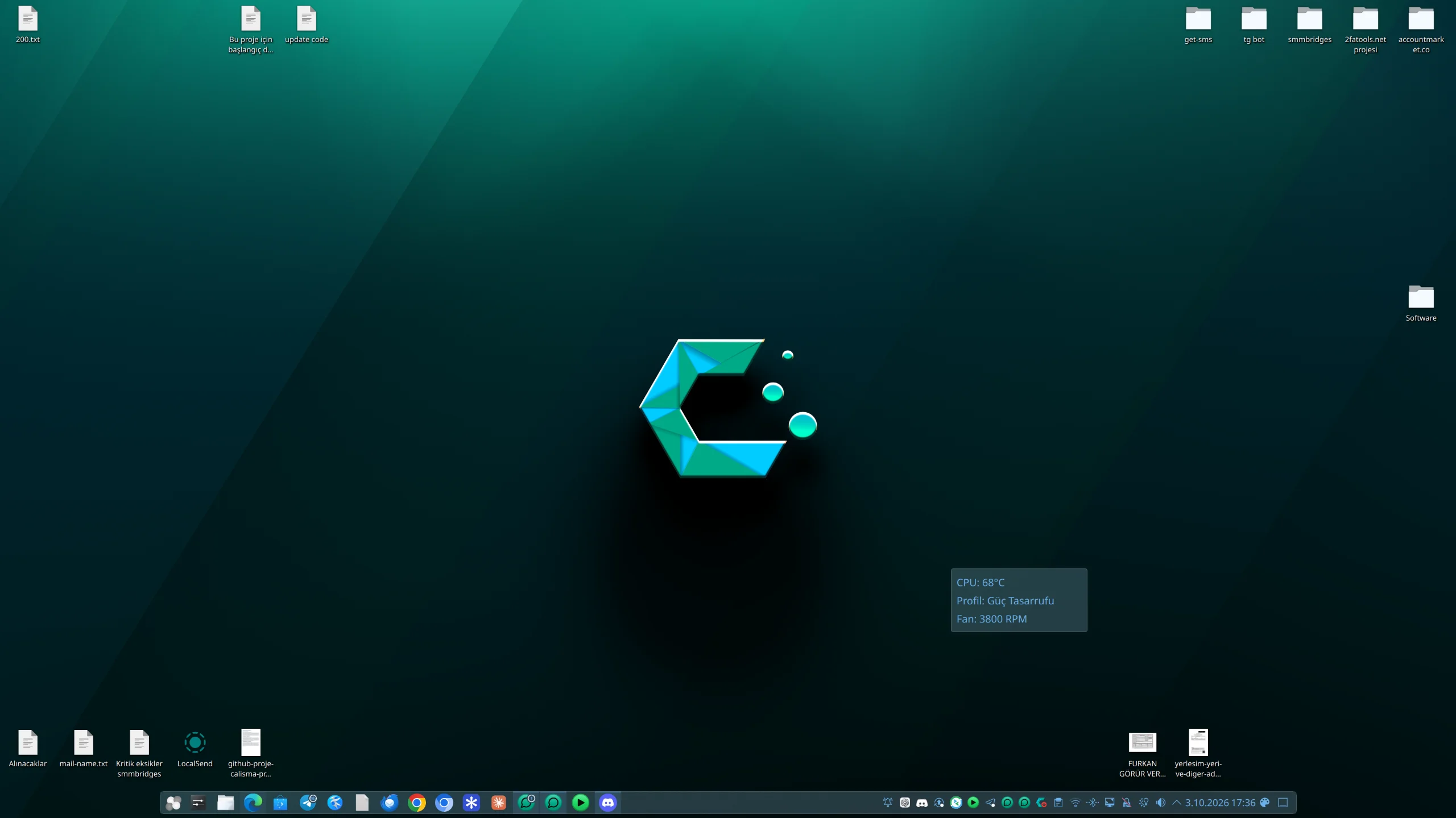
Task: Open Microsoft Edge from the taskbar
Action: pyautogui.click(x=253, y=803)
